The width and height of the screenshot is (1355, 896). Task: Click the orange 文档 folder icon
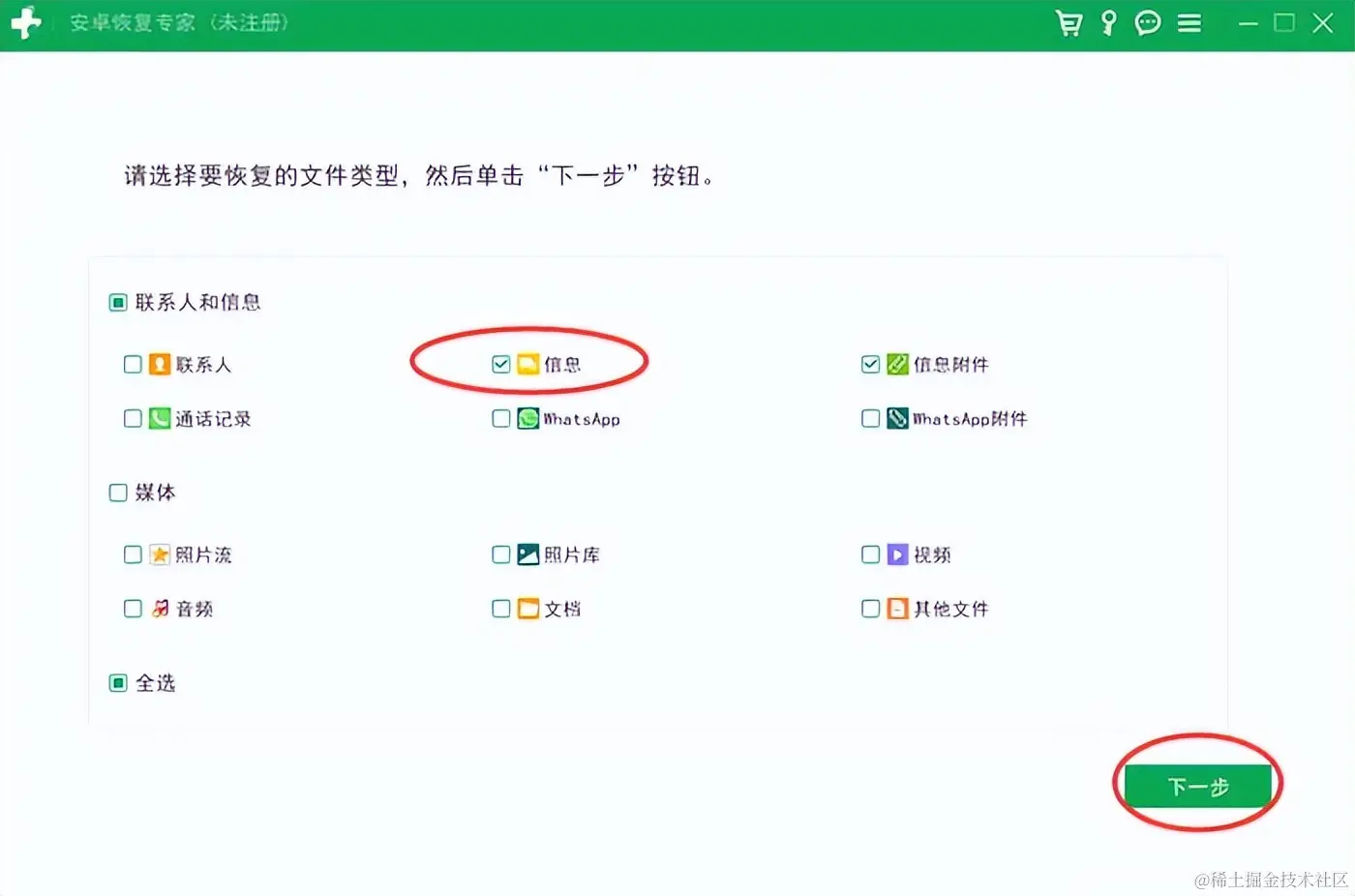click(x=527, y=609)
